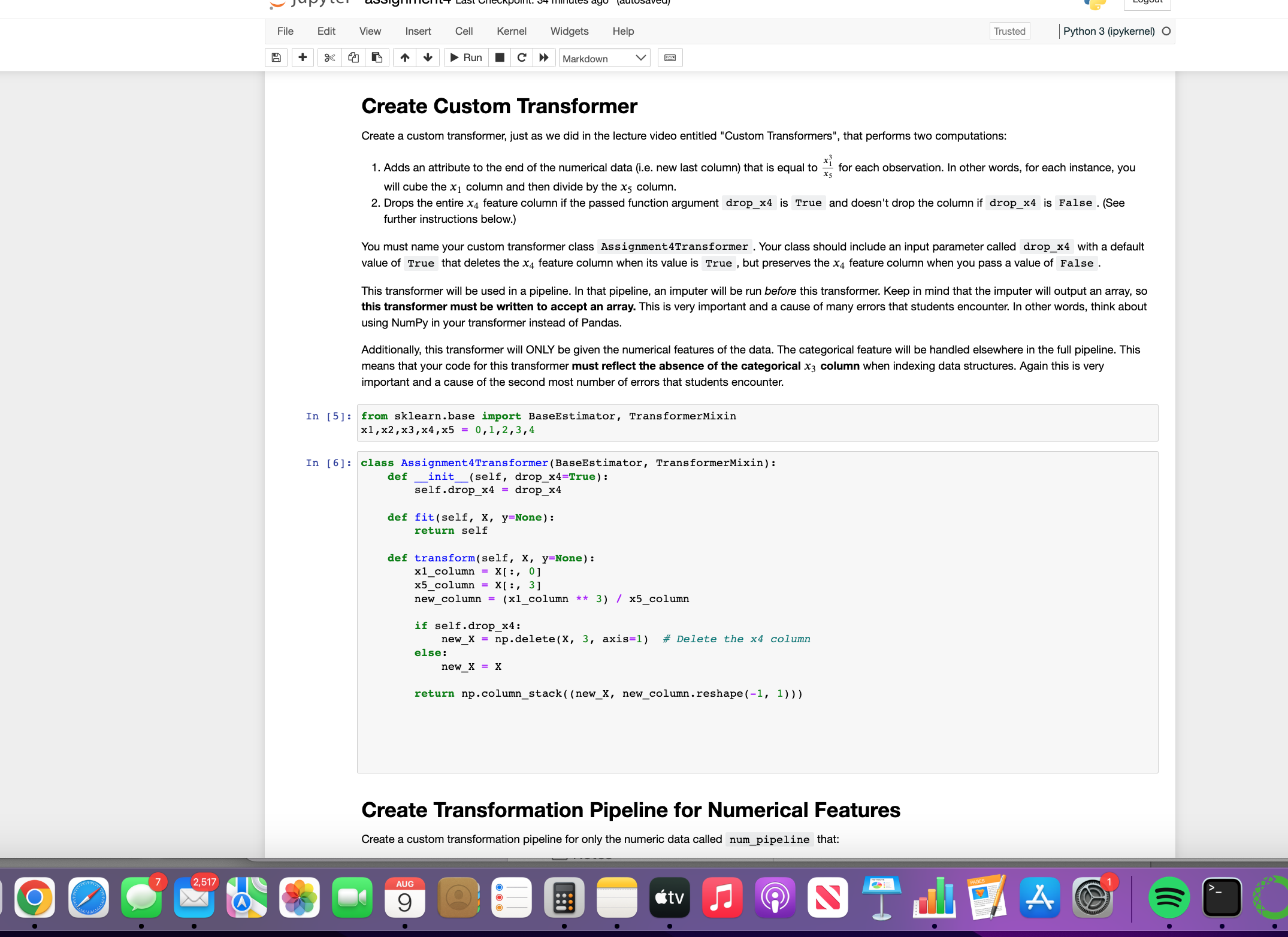Click the Trusted notebook button
This screenshot has width=1288, height=937.
1009,31
